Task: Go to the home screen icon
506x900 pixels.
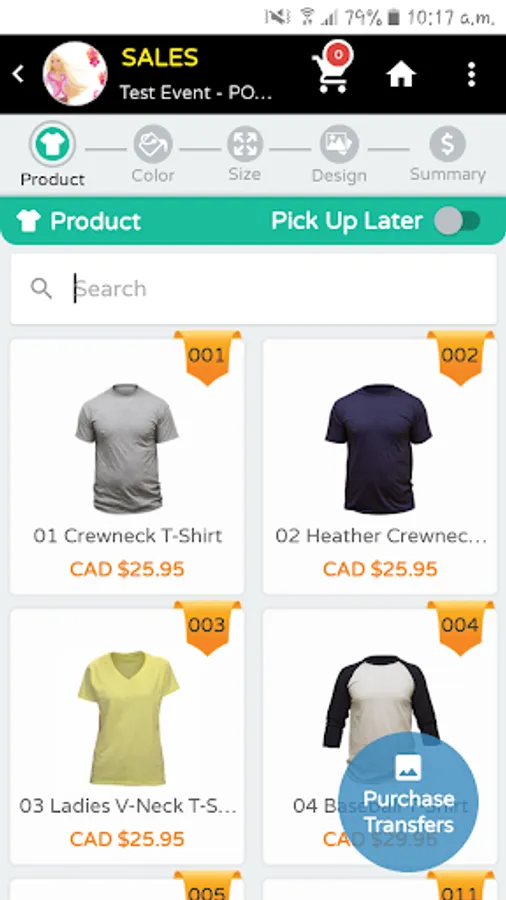Action: 400,75
